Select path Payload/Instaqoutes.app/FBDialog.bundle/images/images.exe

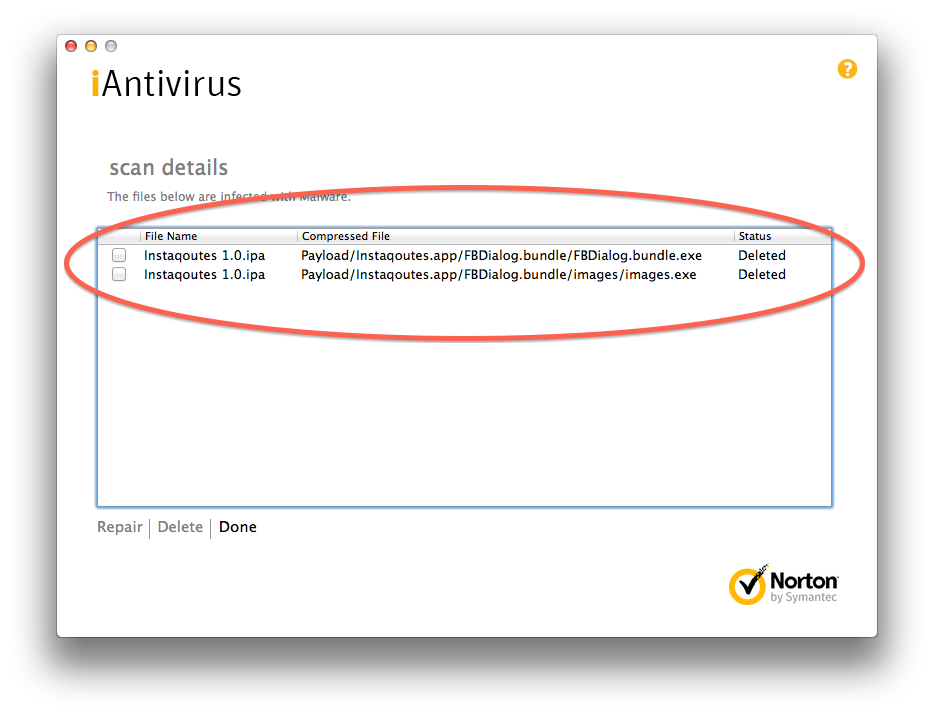[x=499, y=275]
